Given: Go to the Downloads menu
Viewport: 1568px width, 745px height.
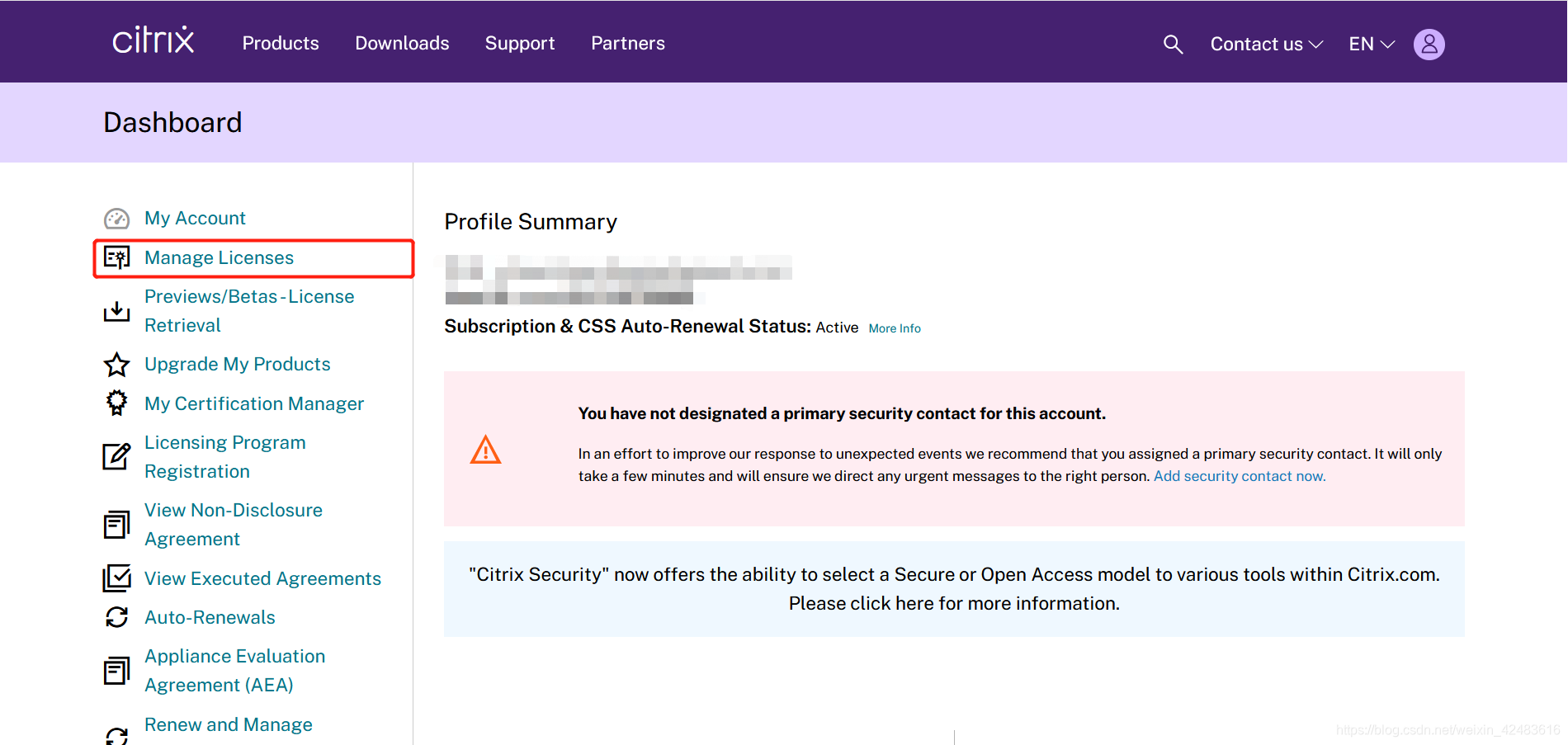Looking at the screenshot, I should click(x=402, y=44).
